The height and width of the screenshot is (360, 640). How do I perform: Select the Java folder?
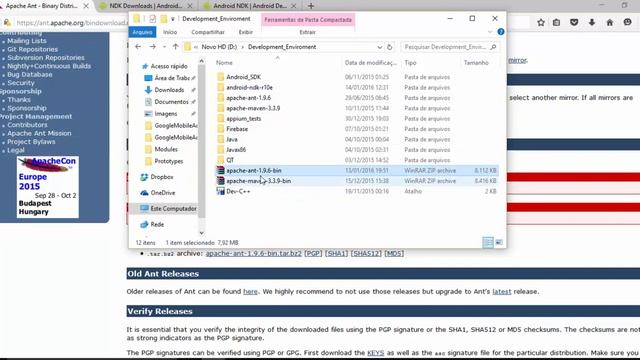point(232,140)
